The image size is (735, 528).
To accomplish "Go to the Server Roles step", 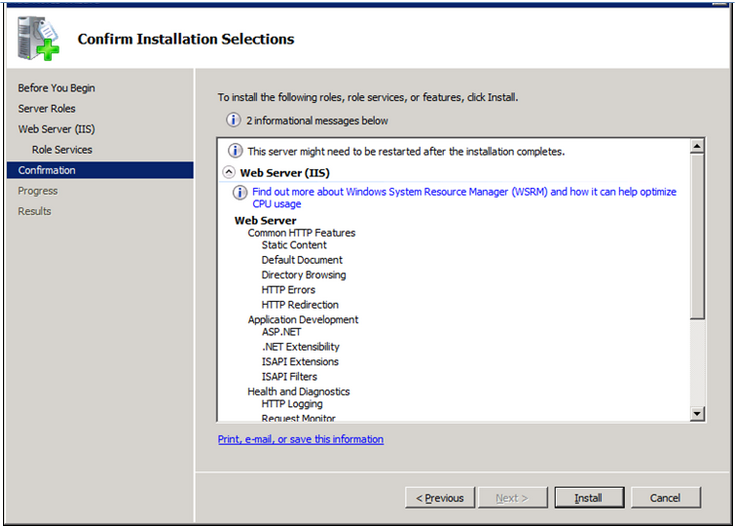I will 46,108.
